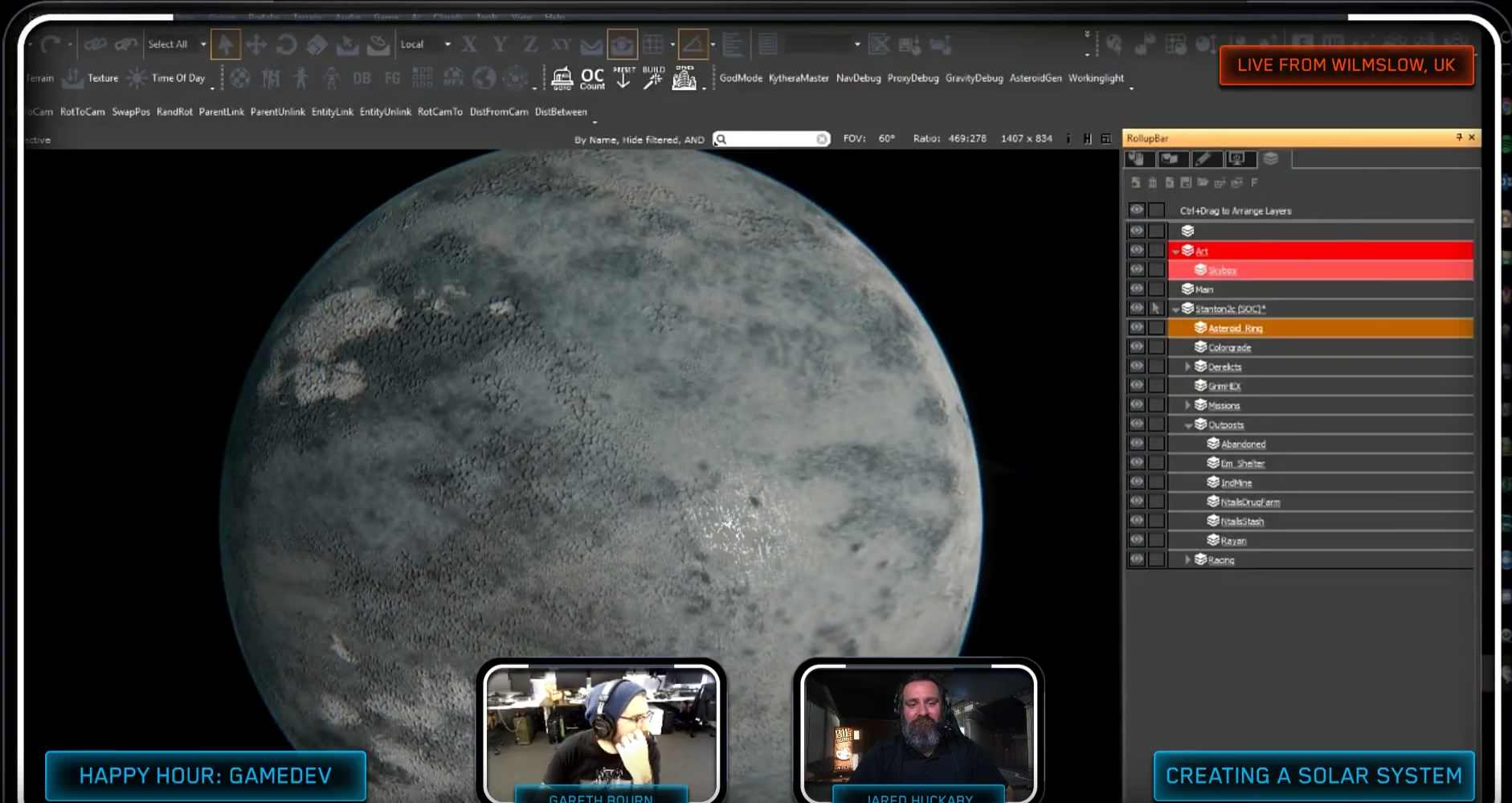
Task: Click the AsteroidGen toolbar button
Action: (x=1036, y=78)
